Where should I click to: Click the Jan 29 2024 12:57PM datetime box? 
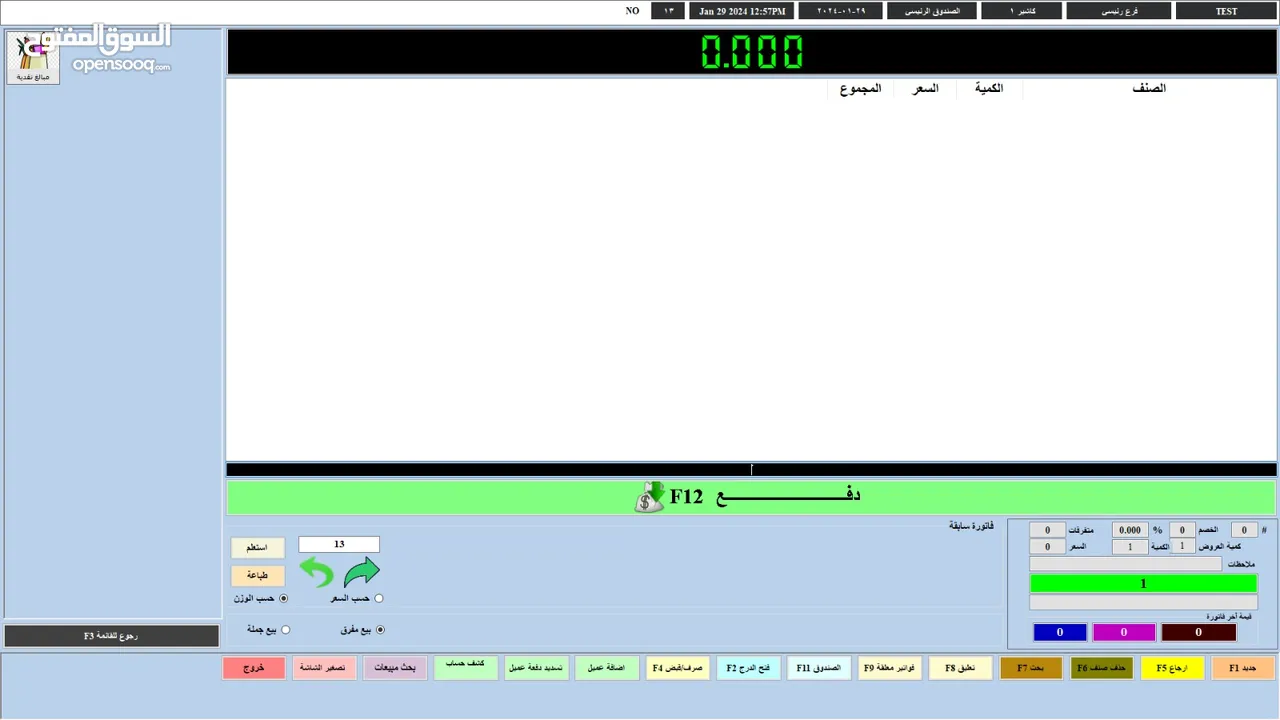(741, 11)
